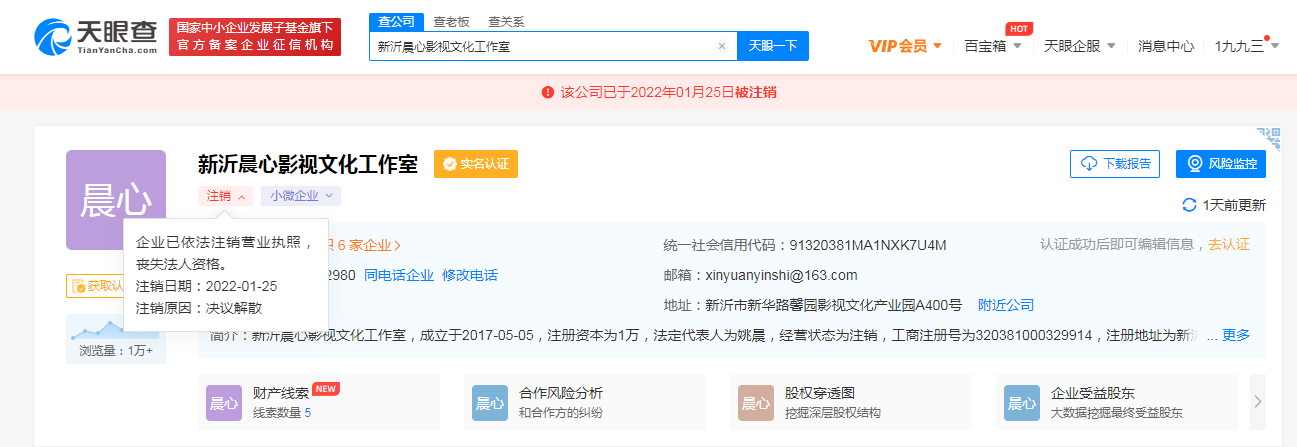This screenshot has height=447, width=1297.
Task: Open the 合作风险分析 card
Action: tap(585, 402)
